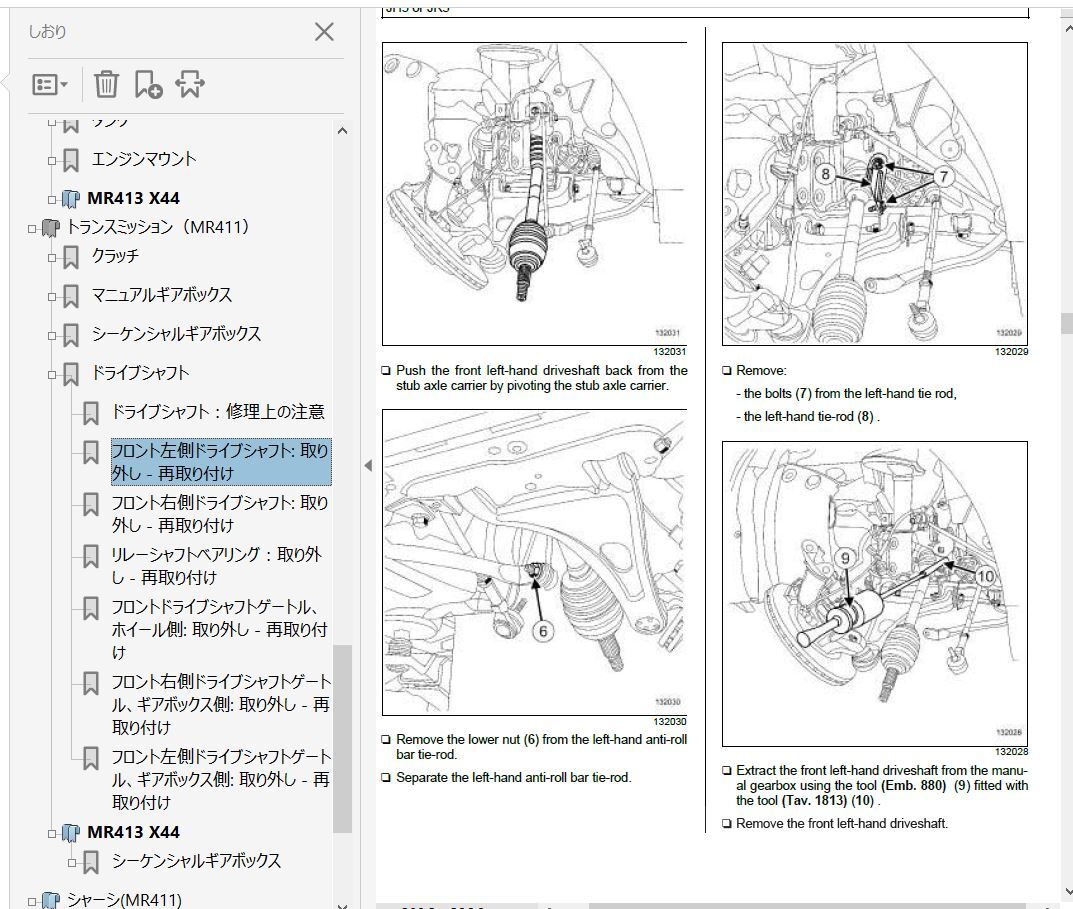The height and width of the screenshot is (909, 1073).
Task: Open リレーシャフトベアリング bookmark
Action: (x=217, y=566)
